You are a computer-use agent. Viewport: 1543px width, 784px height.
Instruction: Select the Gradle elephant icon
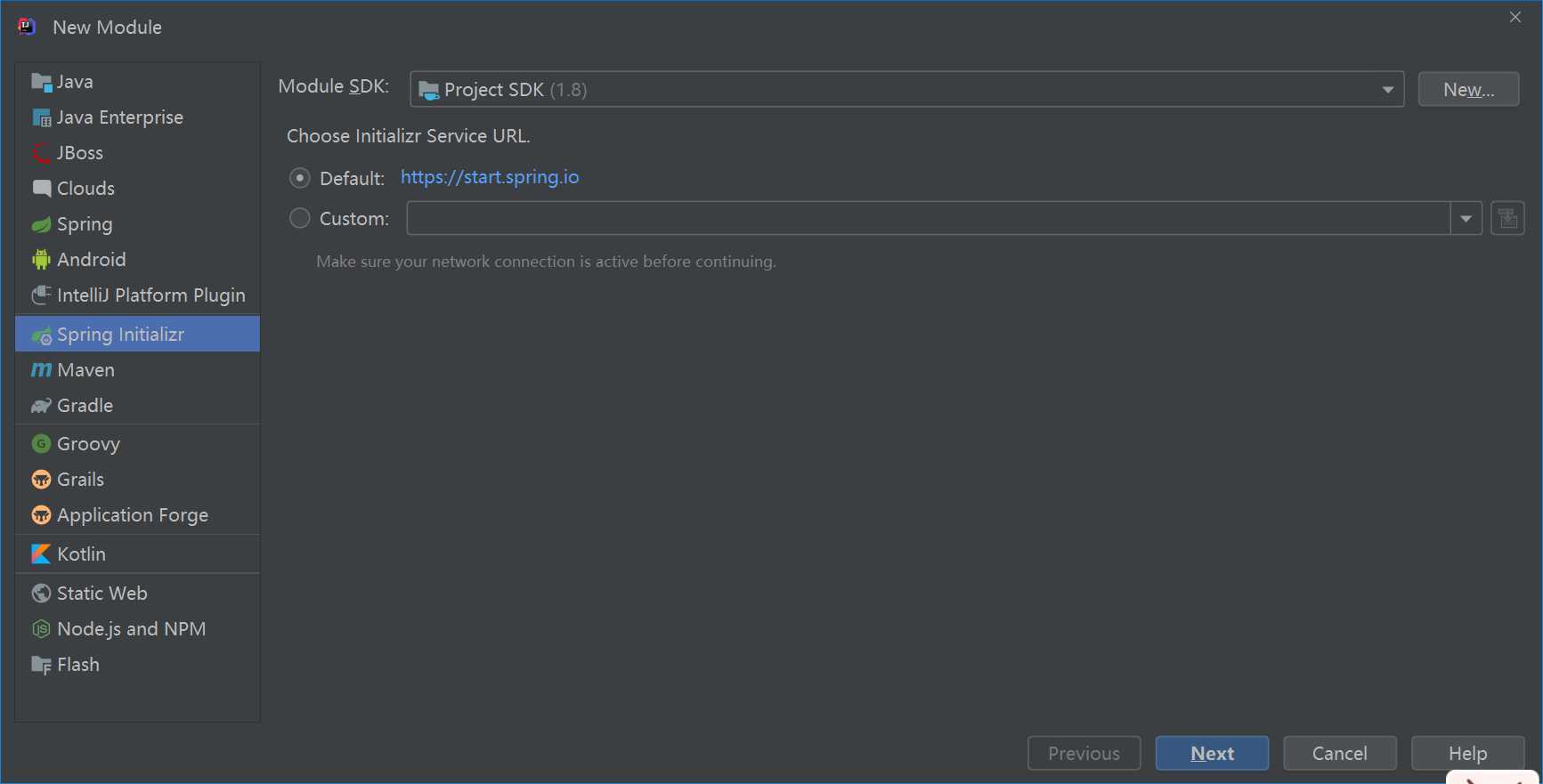pos(41,406)
